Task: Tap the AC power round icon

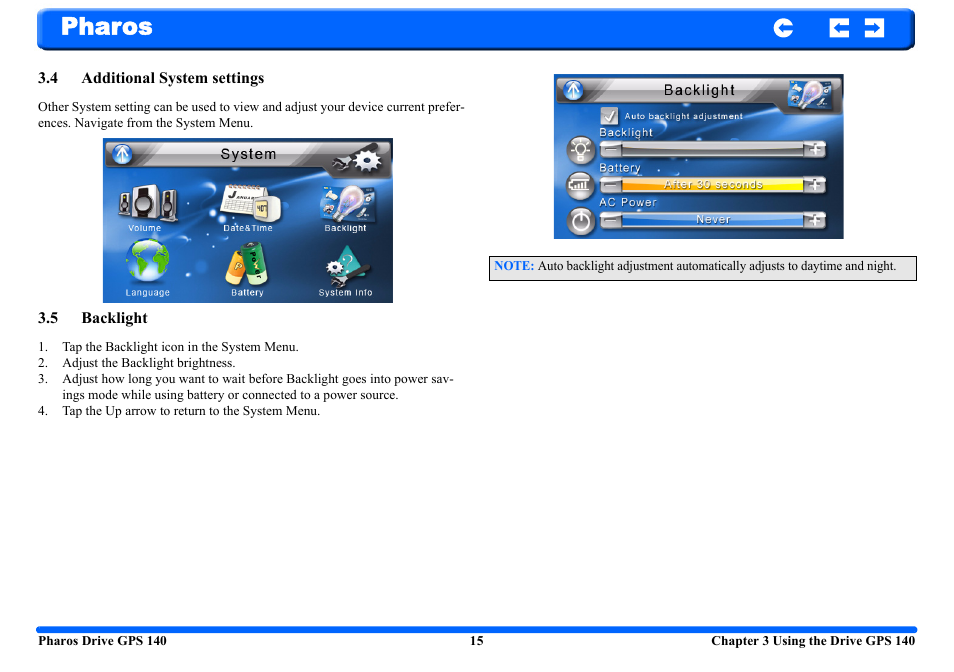Action: [580, 221]
